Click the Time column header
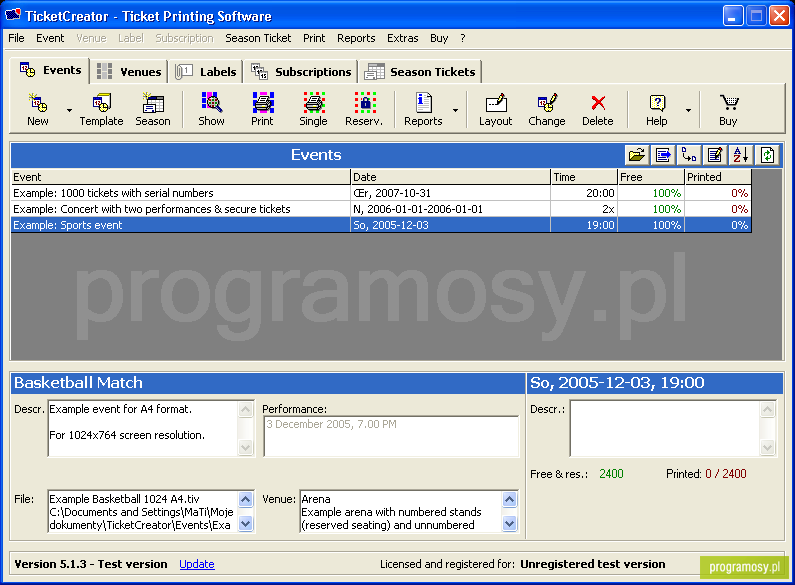The image size is (795, 585). (x=584, y=177)
